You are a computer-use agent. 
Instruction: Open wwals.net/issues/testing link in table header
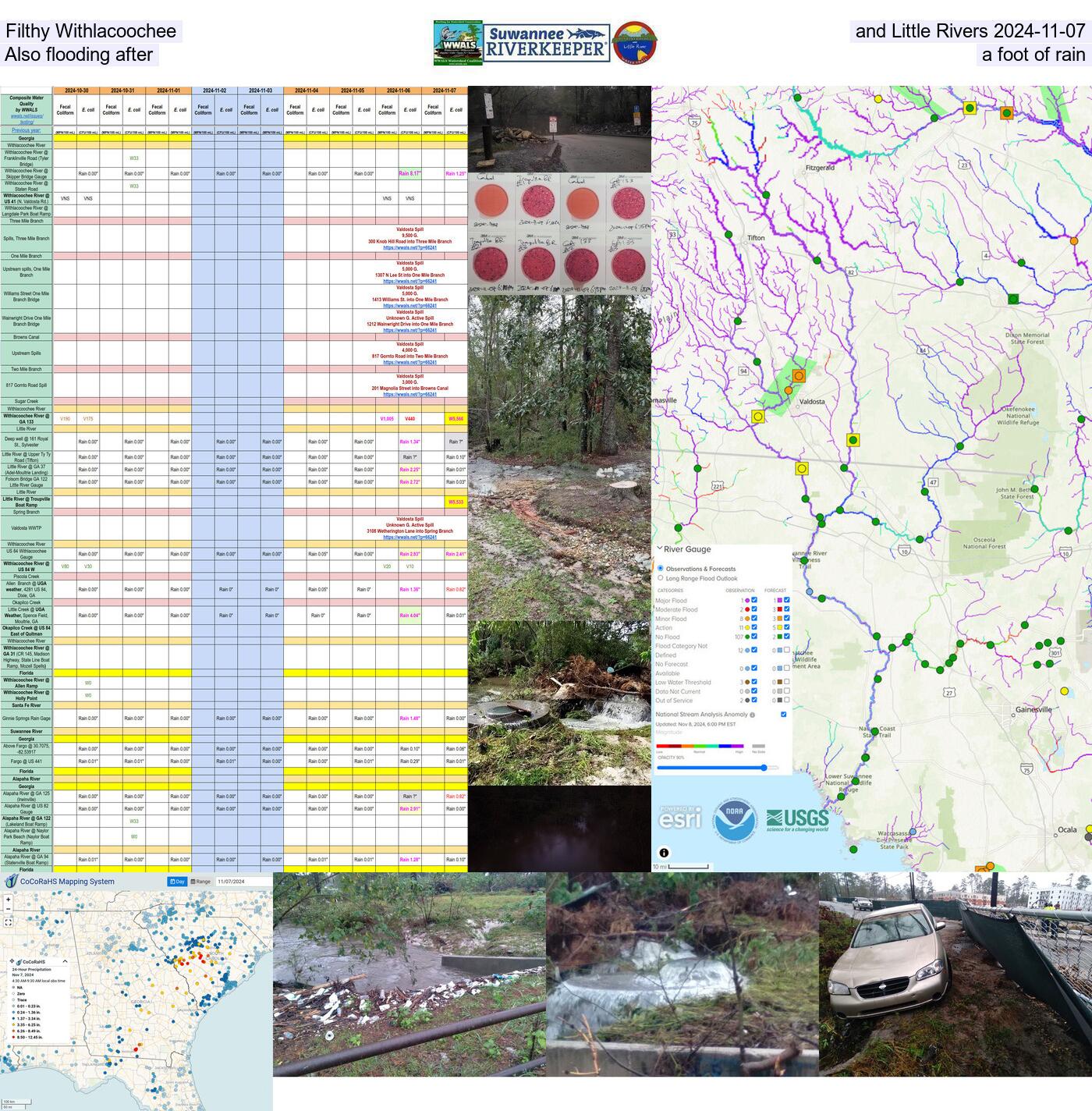click(27, 119)
